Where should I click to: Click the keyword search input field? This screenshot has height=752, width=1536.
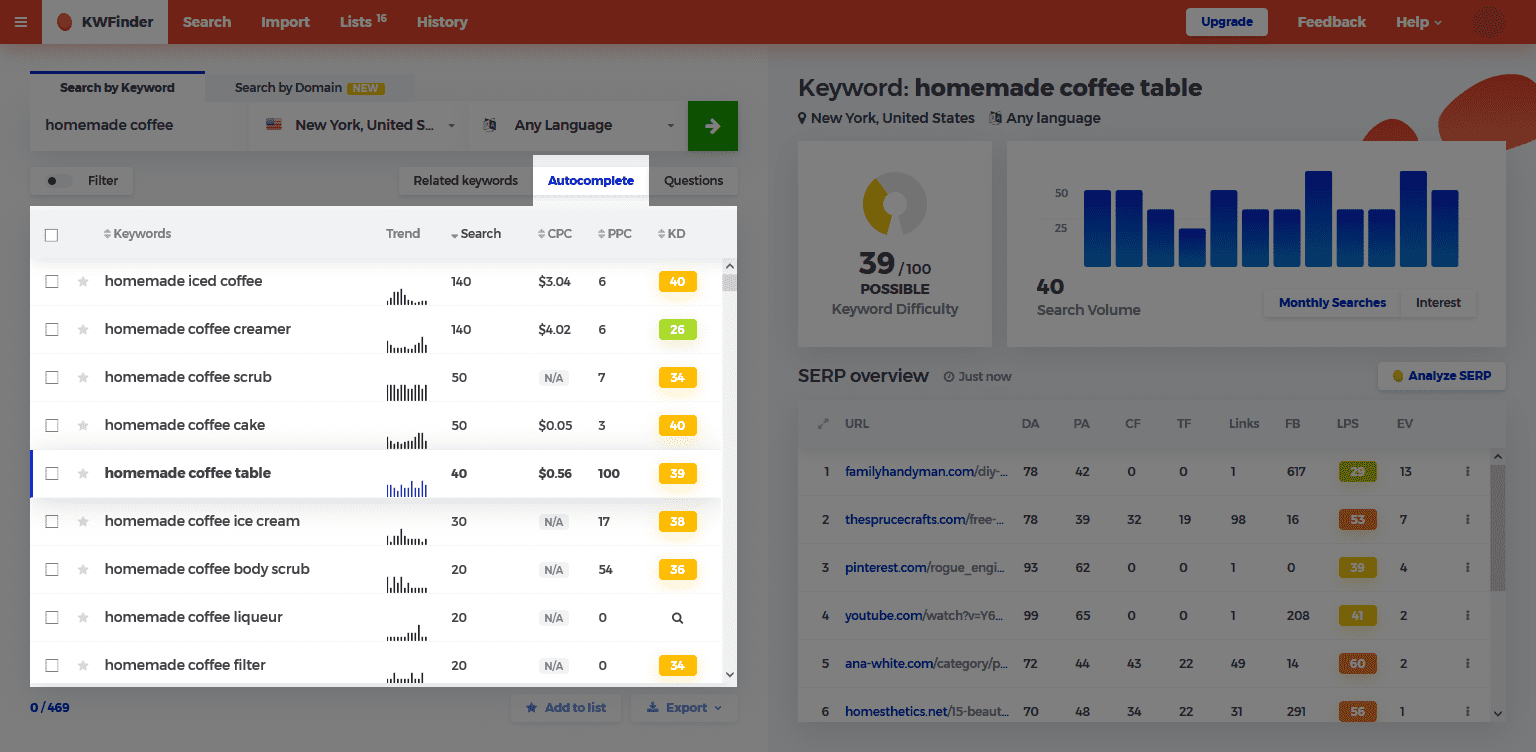[x=139, y=126]
